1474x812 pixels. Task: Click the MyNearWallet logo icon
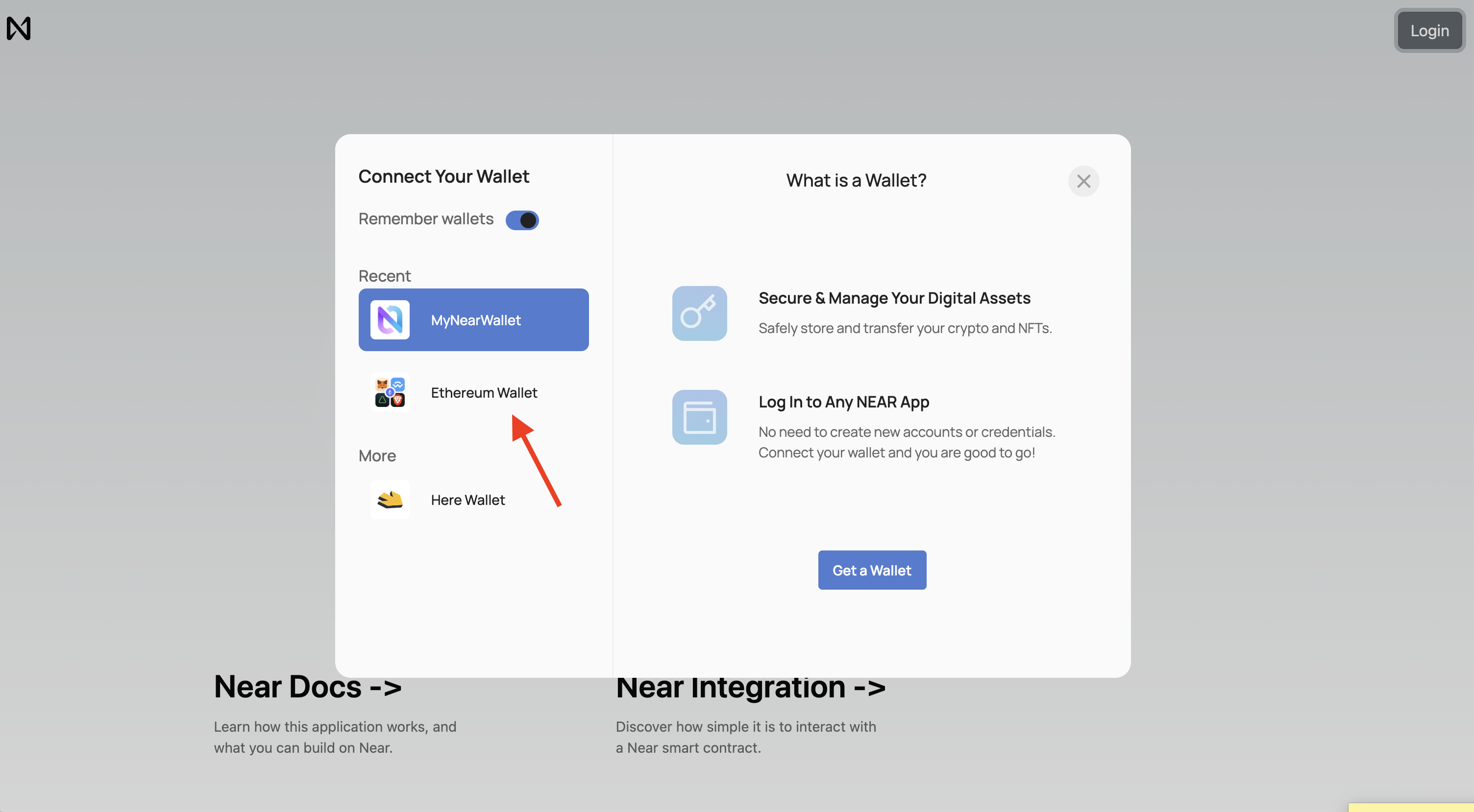pos(390,320)
